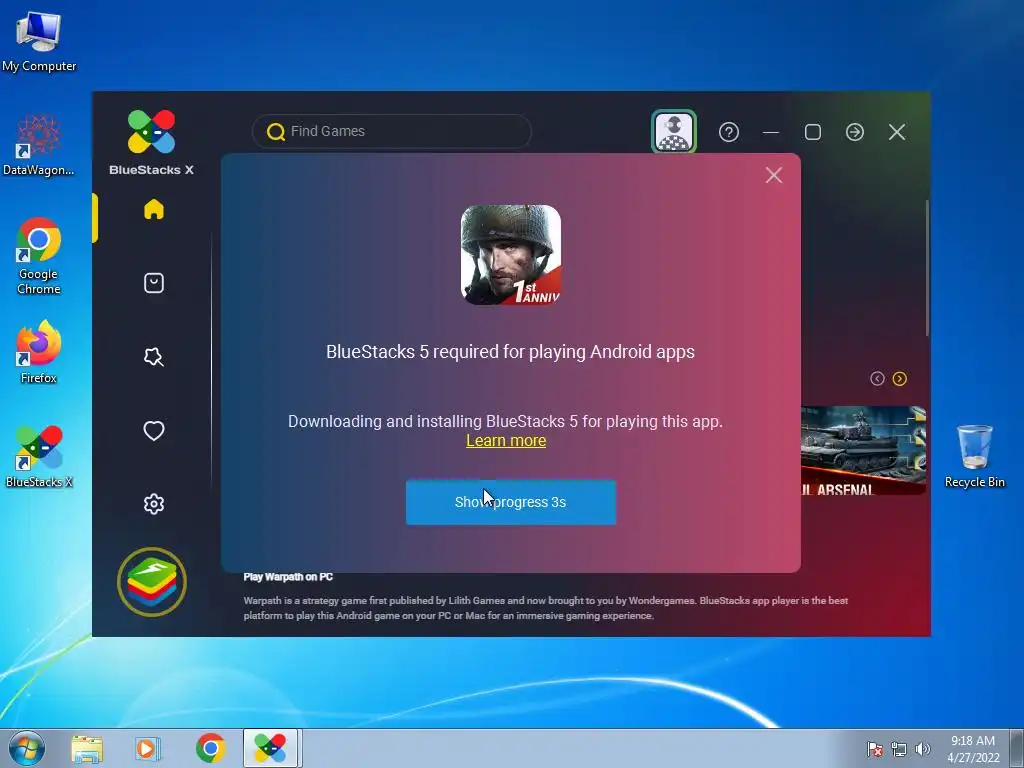Click the BlueStacks X taskbar button
Viewport: 1024px width, 768px height.
pyautogui.click(x=270, y=748)
